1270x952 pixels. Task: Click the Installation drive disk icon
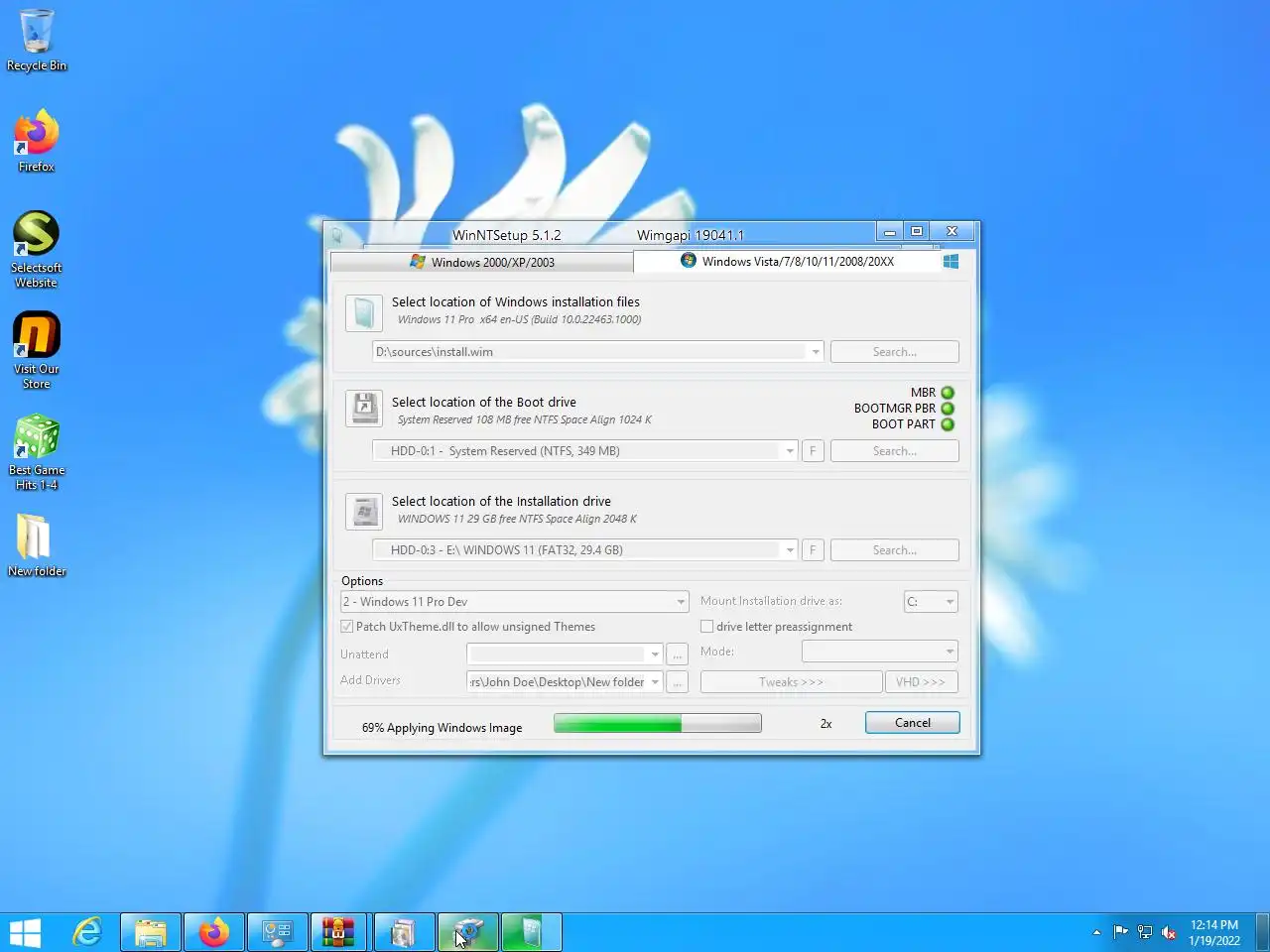coord(364,512)
